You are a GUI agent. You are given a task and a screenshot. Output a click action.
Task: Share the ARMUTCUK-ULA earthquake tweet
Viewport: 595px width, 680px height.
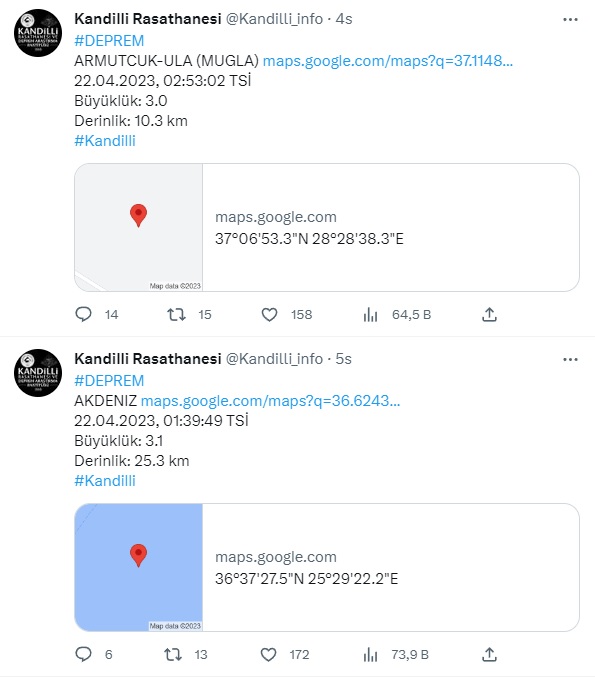[489, 314]
